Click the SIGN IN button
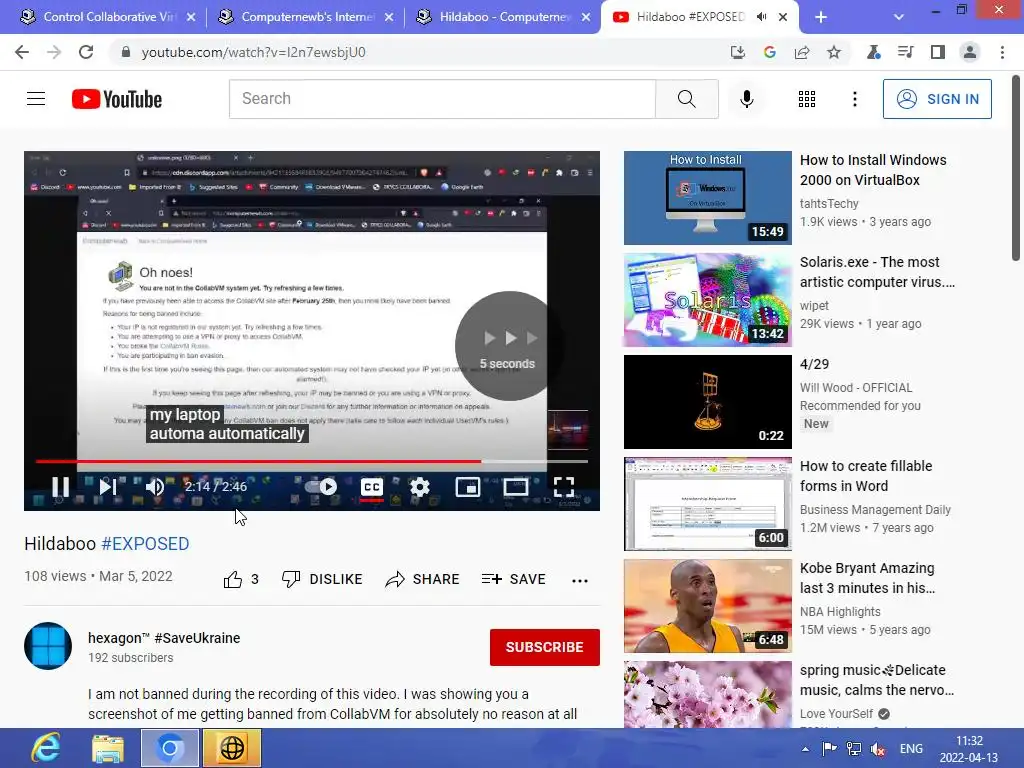The image size is (1024, 768). [x=937, y=99]
